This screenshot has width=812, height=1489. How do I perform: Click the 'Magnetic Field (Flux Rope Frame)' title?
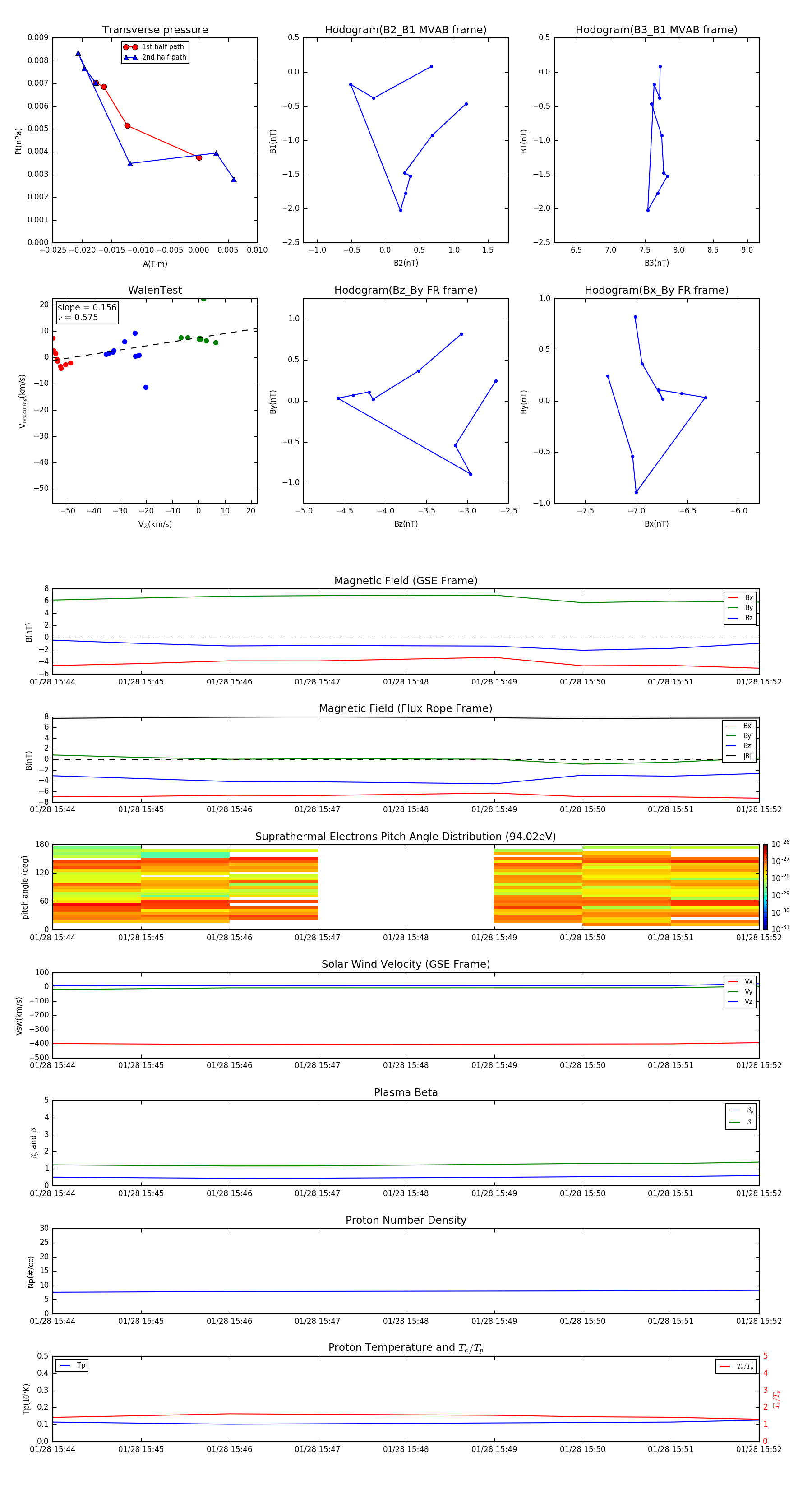pos(406,709)
